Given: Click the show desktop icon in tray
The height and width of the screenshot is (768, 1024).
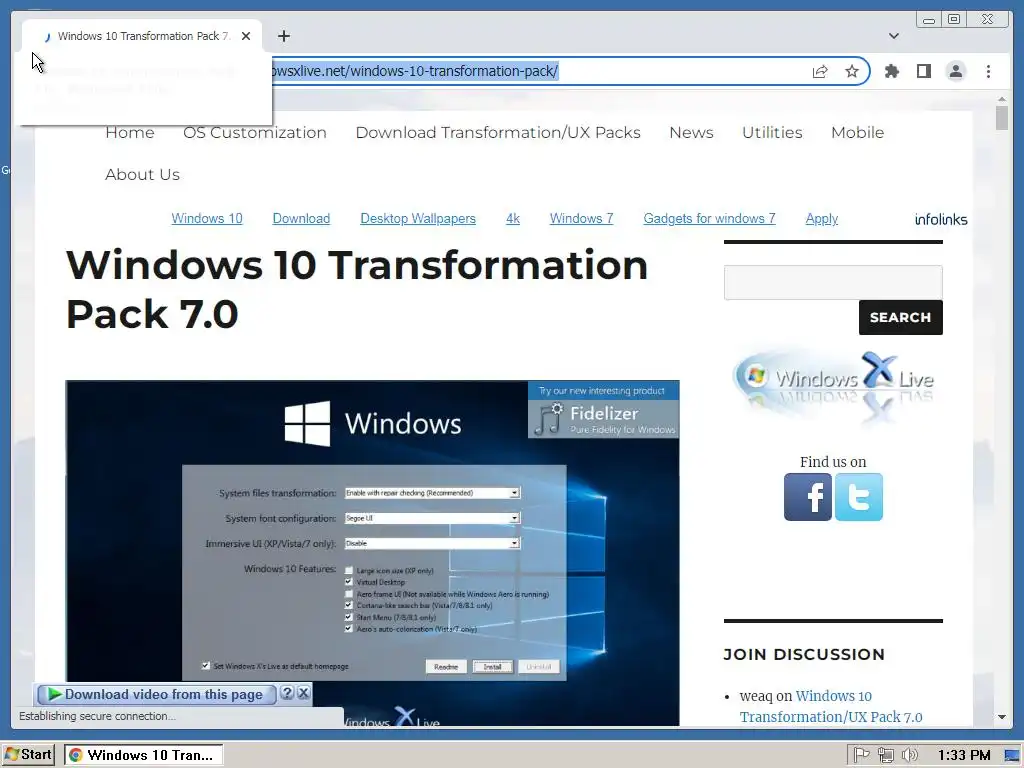Looking at the screenshot, I should click(x=1013, y=756).
